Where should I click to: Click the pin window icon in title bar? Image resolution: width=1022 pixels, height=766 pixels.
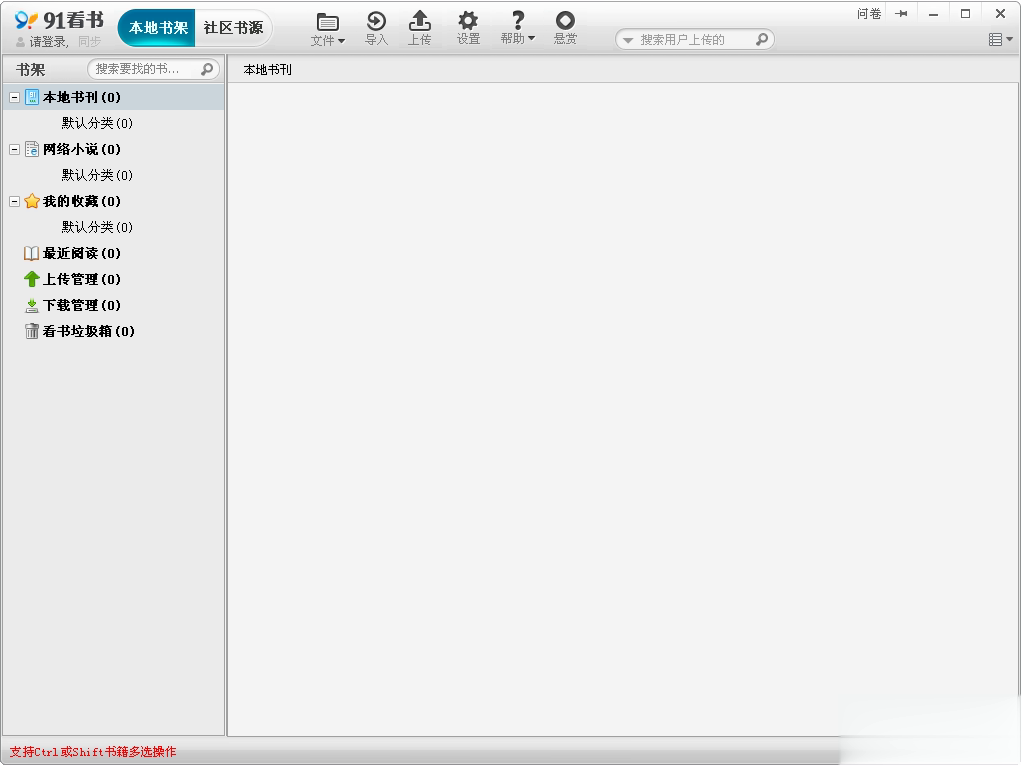tap(902, 14)
